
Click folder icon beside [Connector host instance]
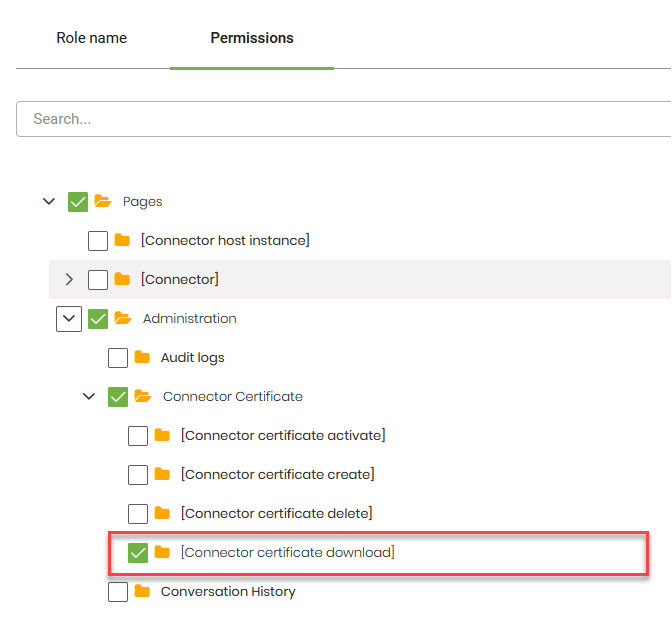tap(123, 241)
